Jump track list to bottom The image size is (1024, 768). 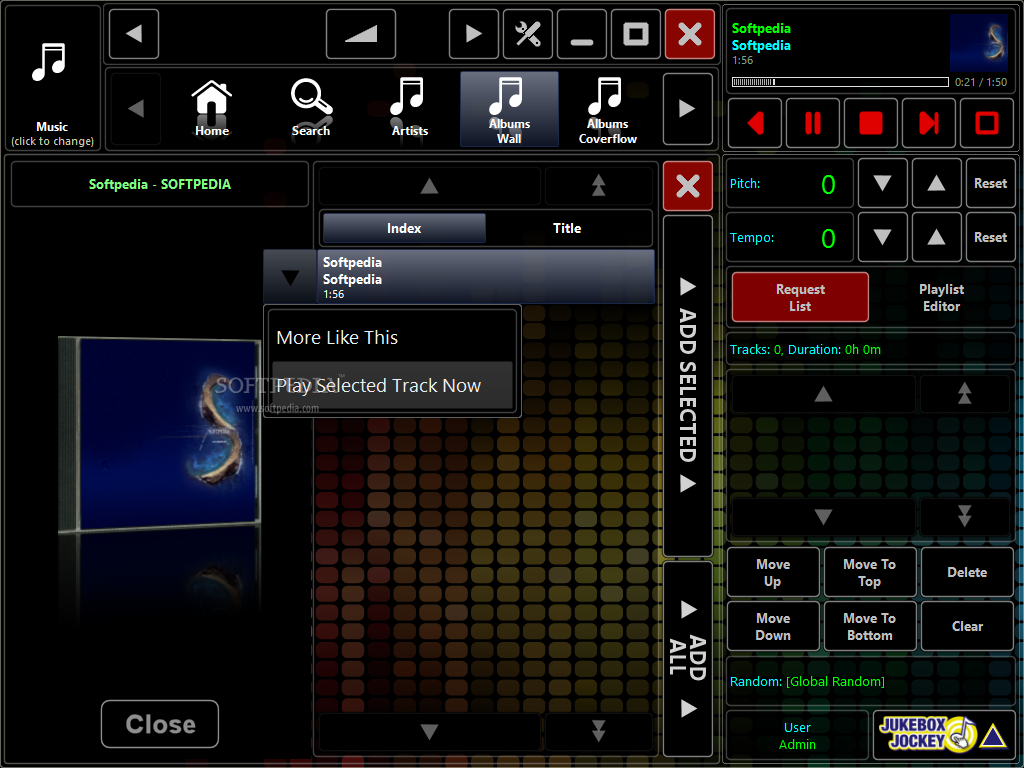598,731
